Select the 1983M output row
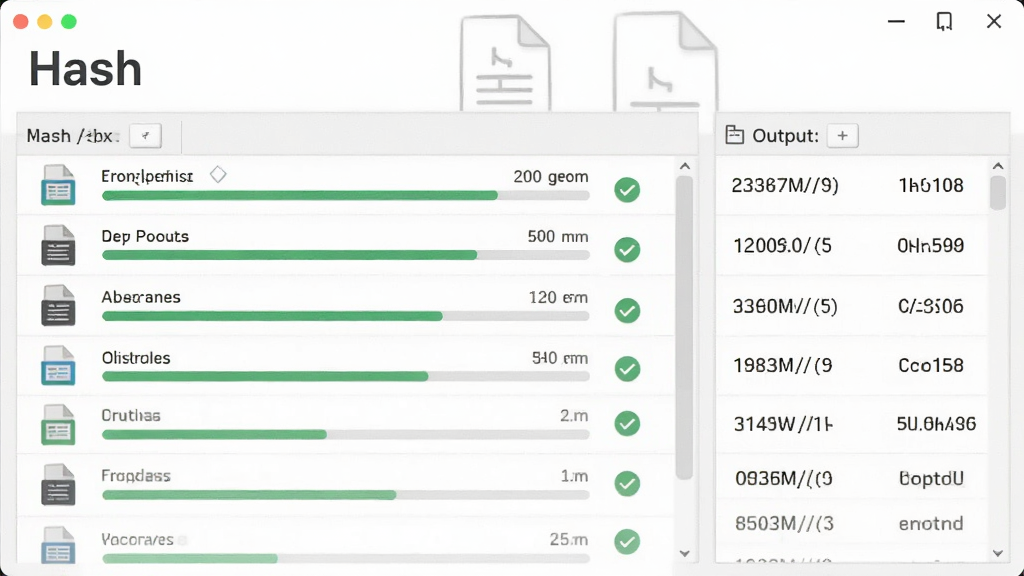This screenshot has height=576, width=1024. (x=852, y=365)
